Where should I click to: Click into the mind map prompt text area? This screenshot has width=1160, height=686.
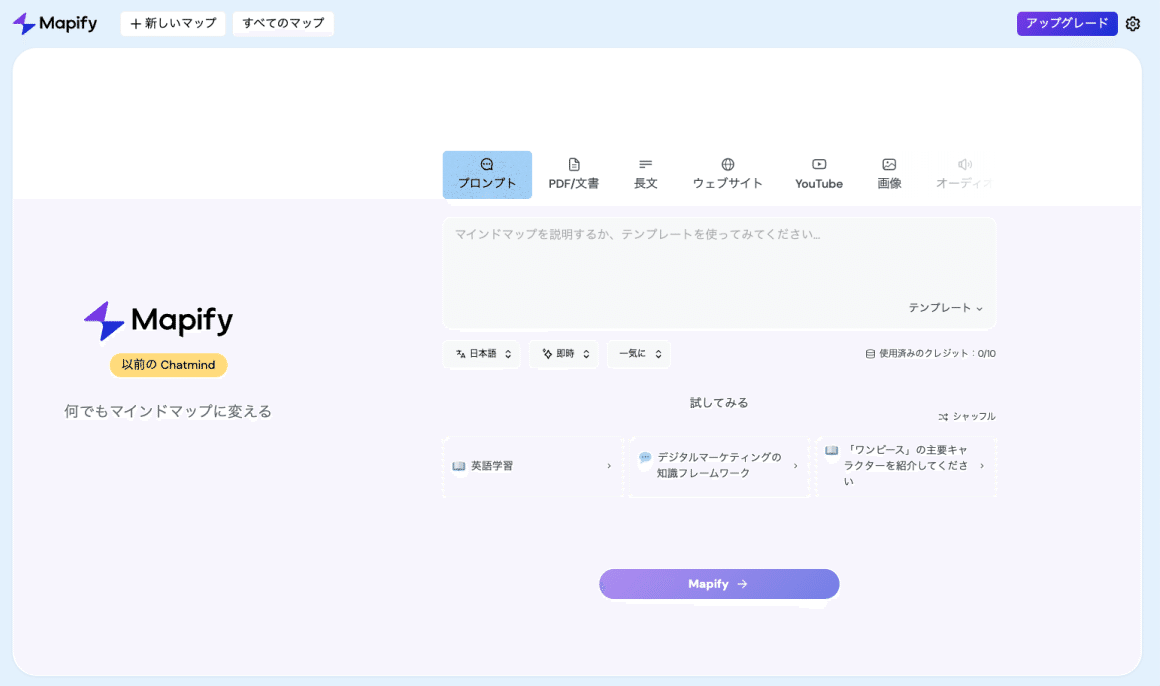719,272
